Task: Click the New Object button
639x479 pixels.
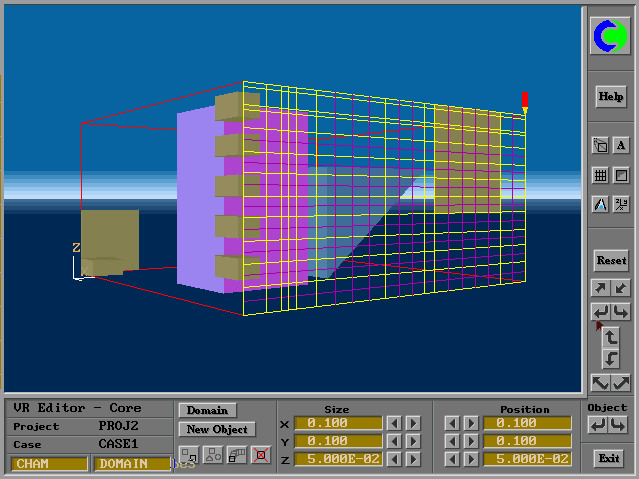Action: [216, 430]
